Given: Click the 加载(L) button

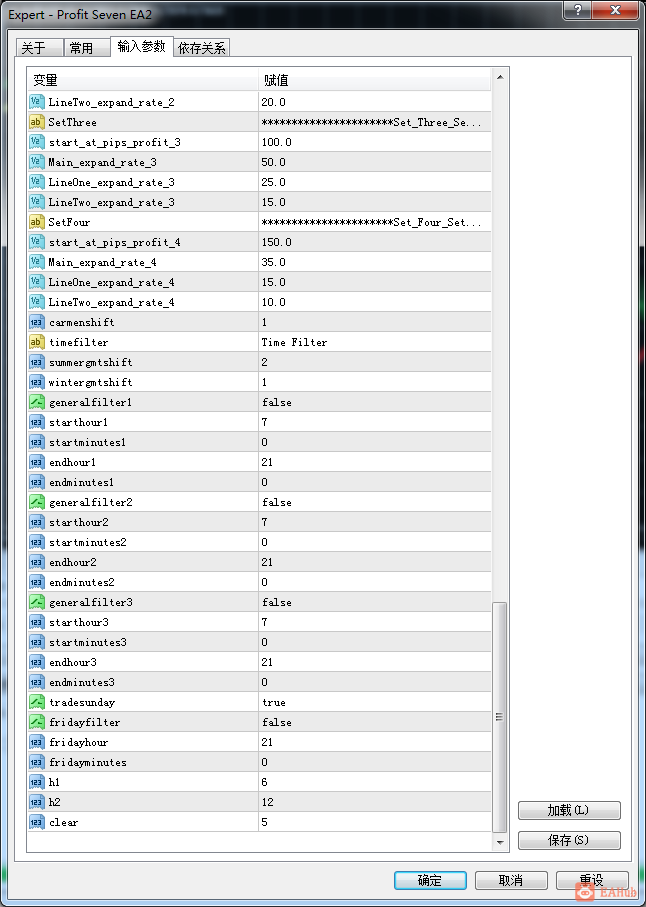Looking at the screenshot, I should click(569, 810).
